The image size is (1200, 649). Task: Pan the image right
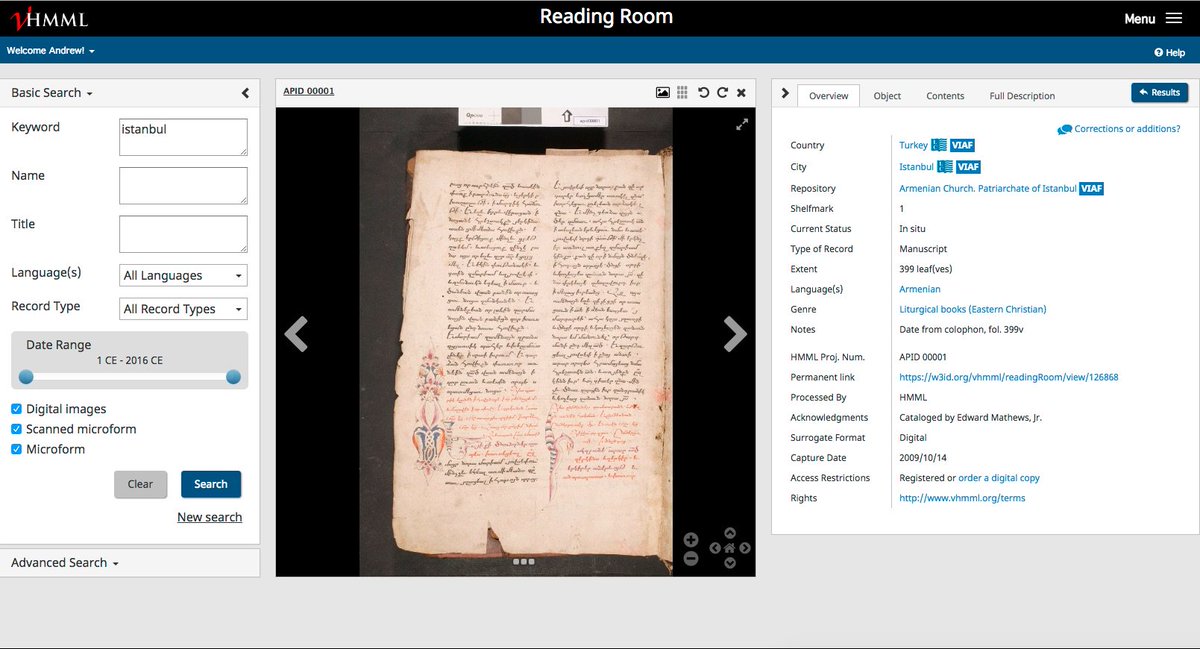(x=745, y=548)
